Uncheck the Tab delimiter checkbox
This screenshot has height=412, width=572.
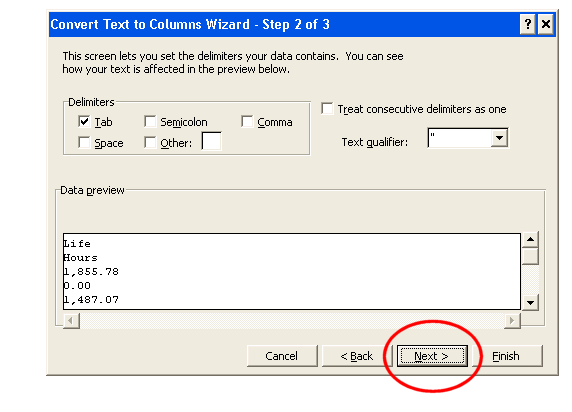pos(84,122)
